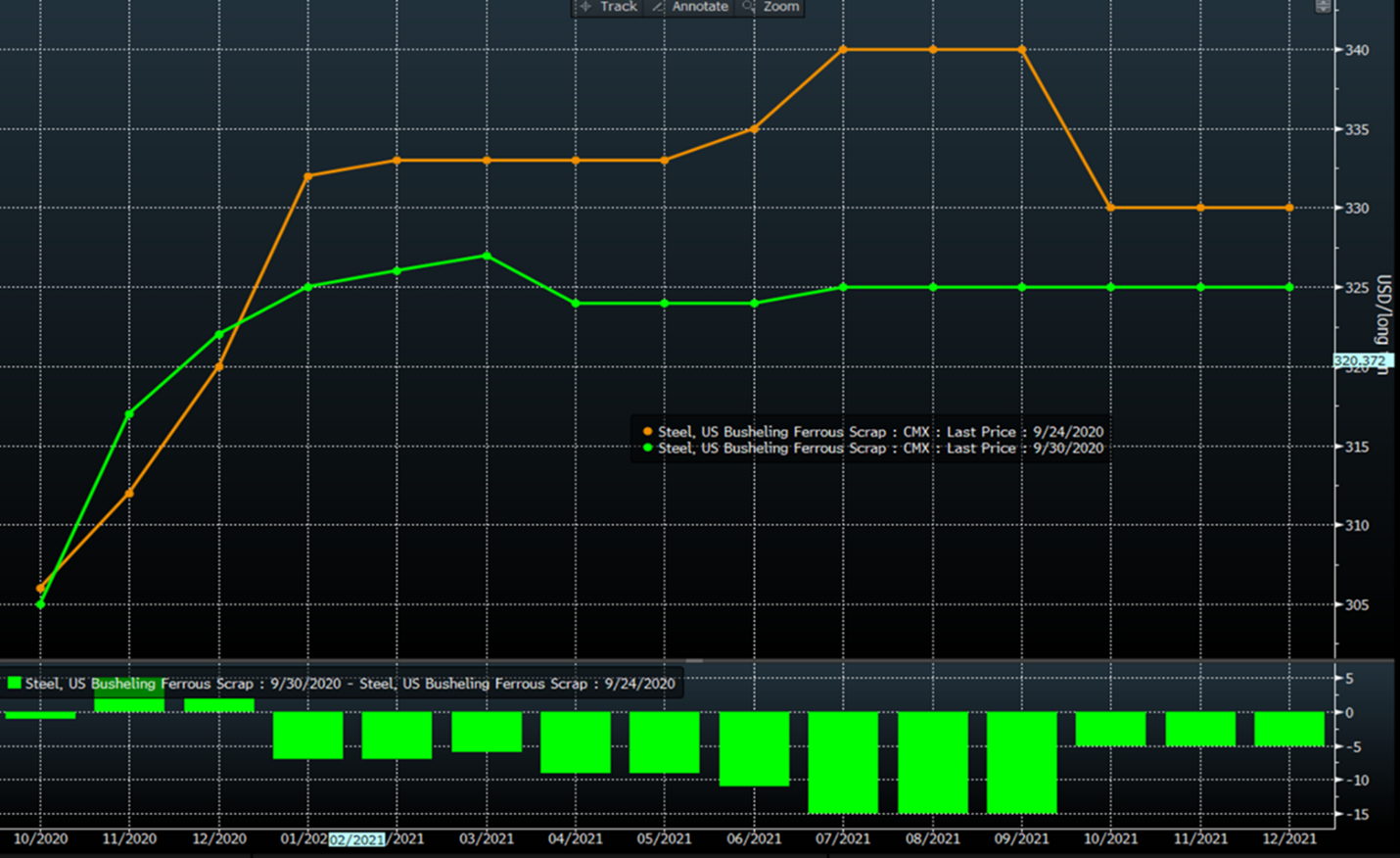Click the Zoom magnifier icon
1400x858 pixels.
(749, 7)
